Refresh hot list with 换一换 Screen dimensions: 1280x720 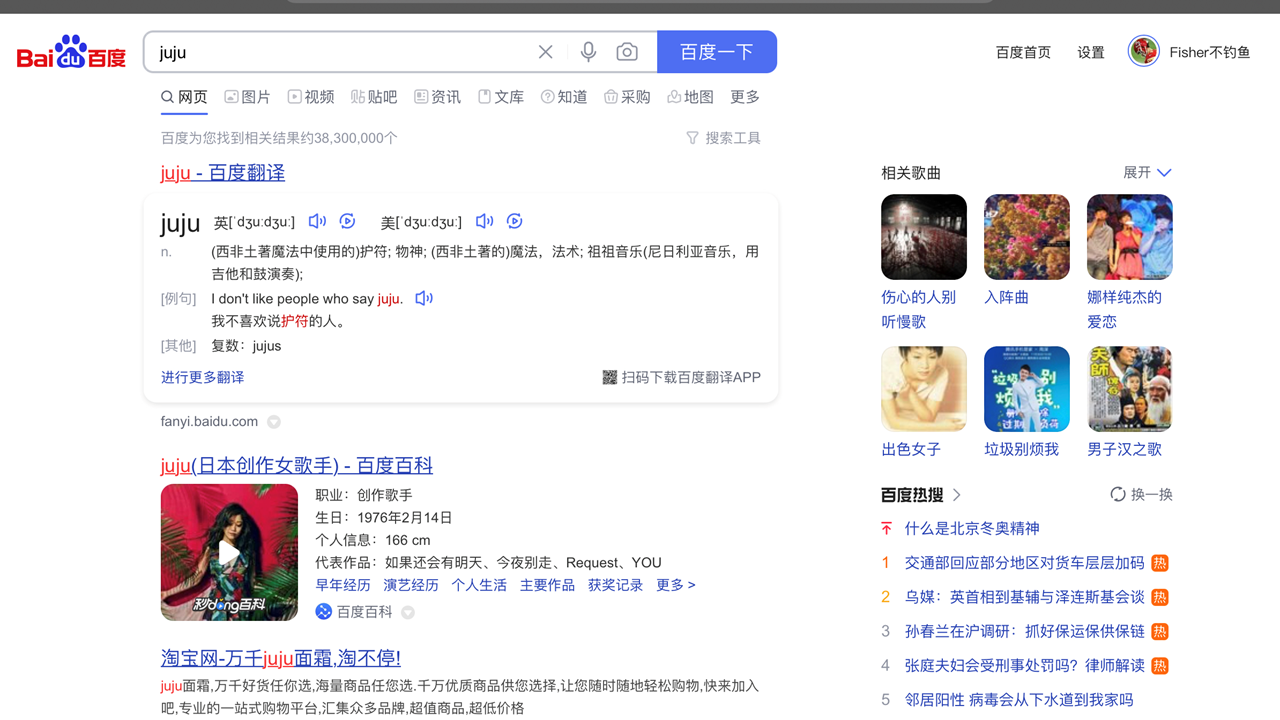tap(1141, 495)
